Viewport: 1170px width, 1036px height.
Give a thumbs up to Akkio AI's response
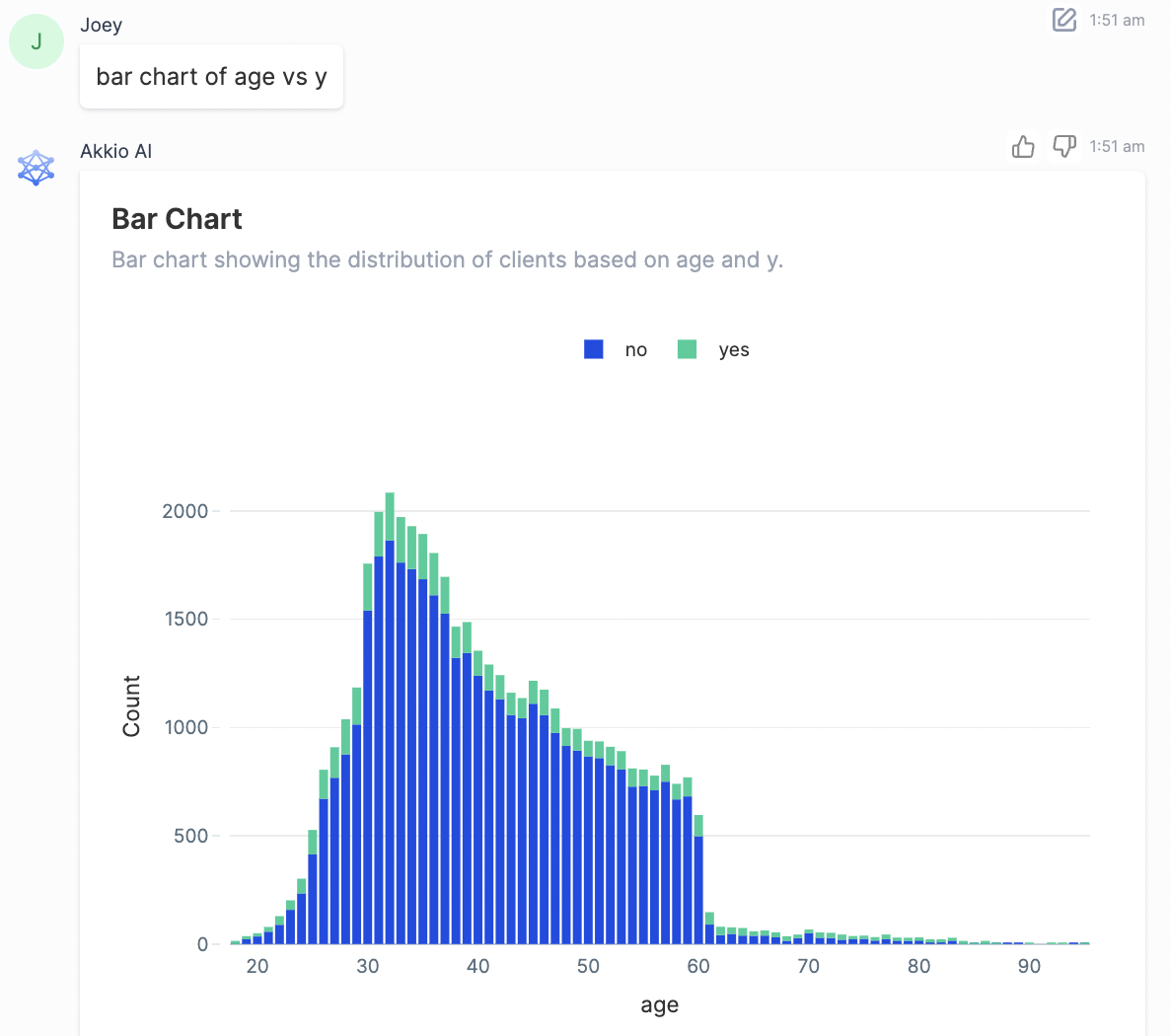point(1023,146)
